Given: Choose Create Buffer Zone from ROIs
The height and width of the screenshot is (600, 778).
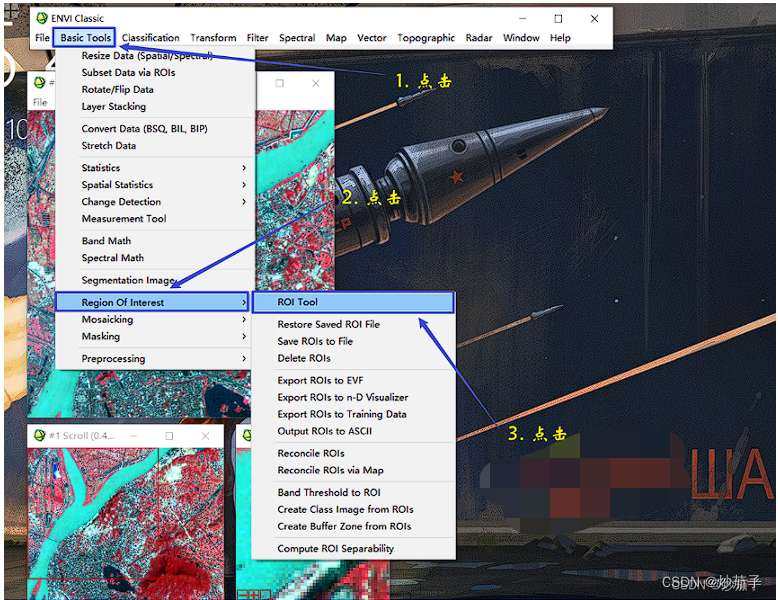Looking at the screenshot, I should tap(353, 526).
